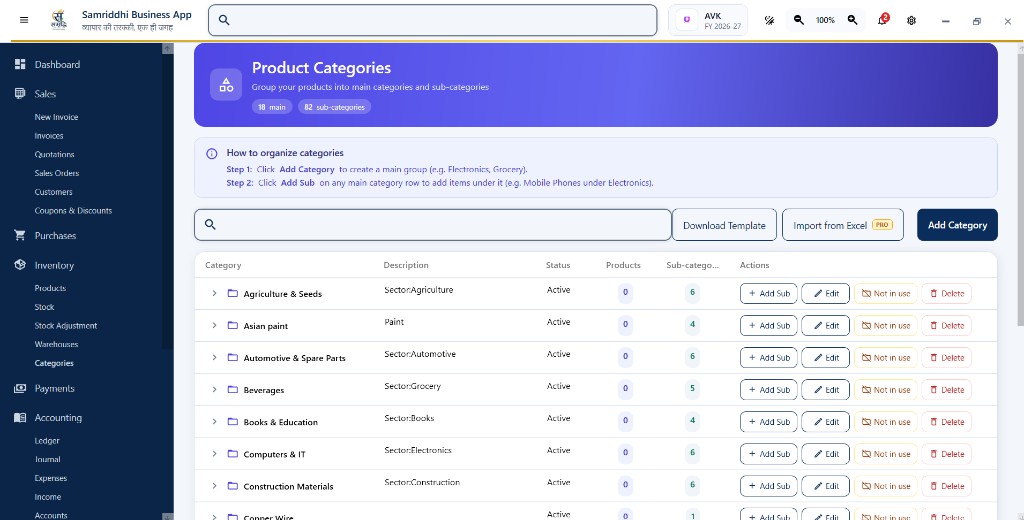Click folder icon for Asian paint
Viewport: 1024px width, 520px height.
(232, 325)
